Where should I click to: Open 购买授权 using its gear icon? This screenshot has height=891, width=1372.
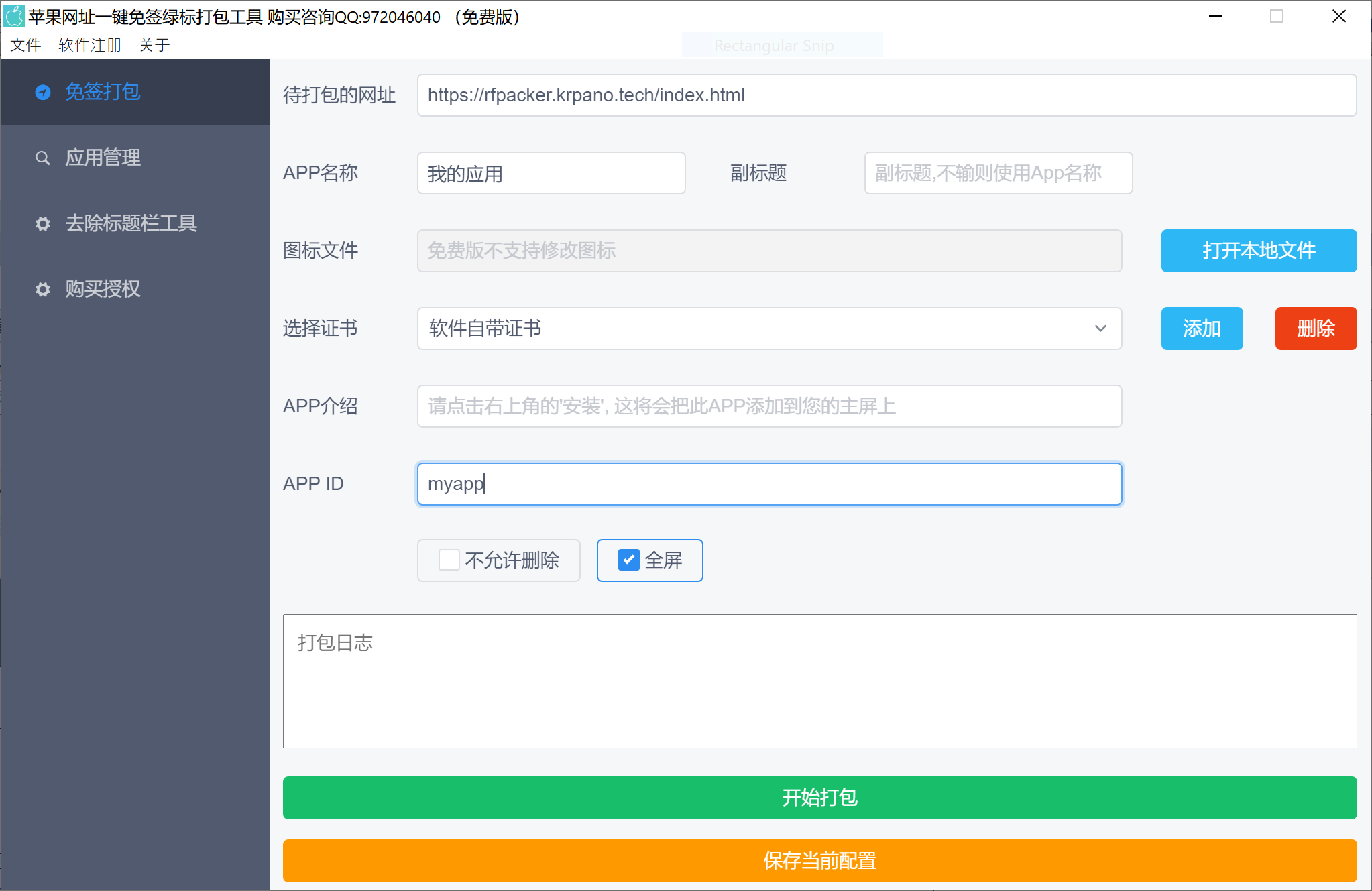pos(43,289)
